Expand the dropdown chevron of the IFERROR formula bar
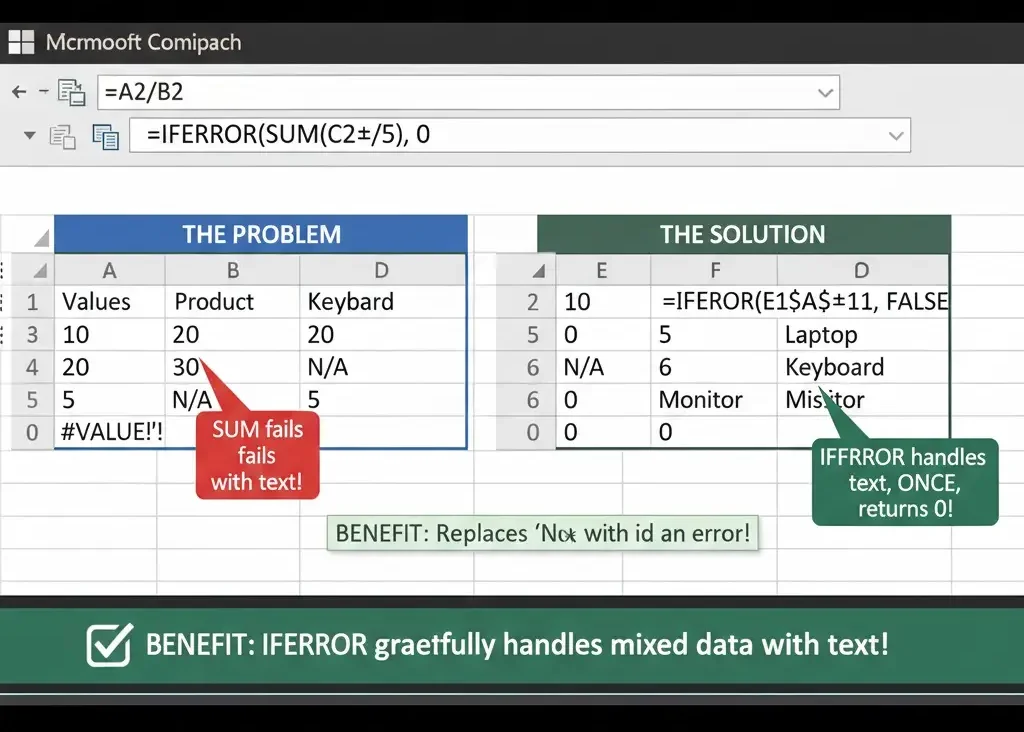This screenshot has width=1024, height=732. pyautogui.click(x=895, y=135)
